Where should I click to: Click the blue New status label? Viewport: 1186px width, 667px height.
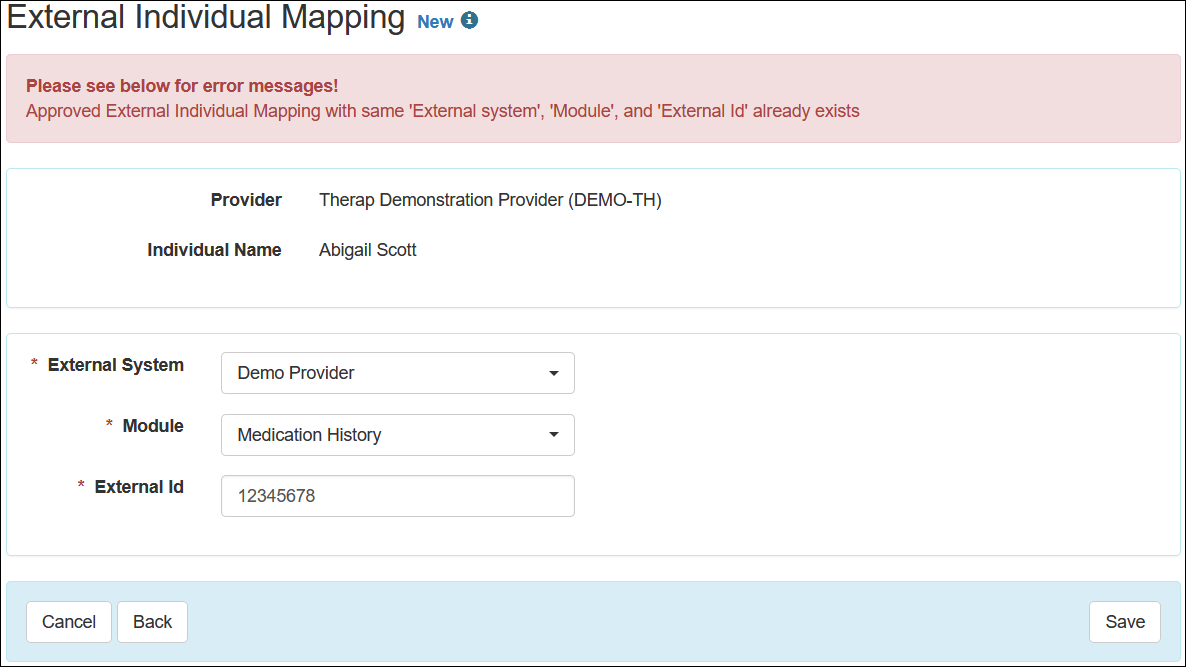click(435, 22)
